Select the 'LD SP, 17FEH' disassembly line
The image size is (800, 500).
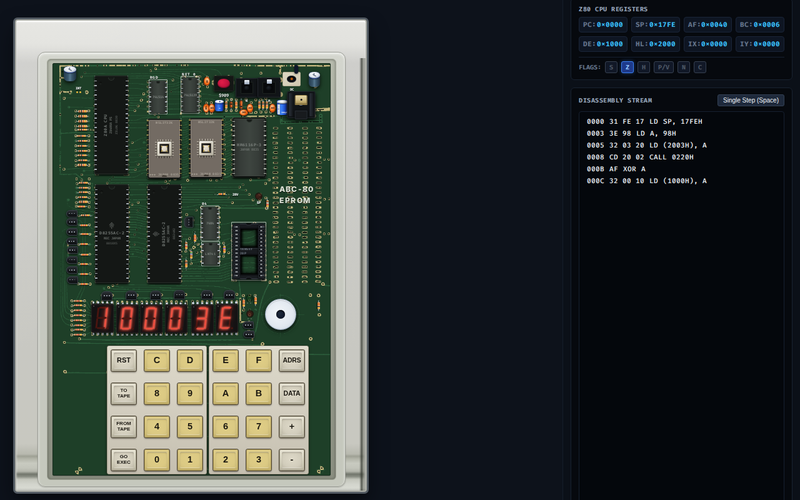point(644,121)
